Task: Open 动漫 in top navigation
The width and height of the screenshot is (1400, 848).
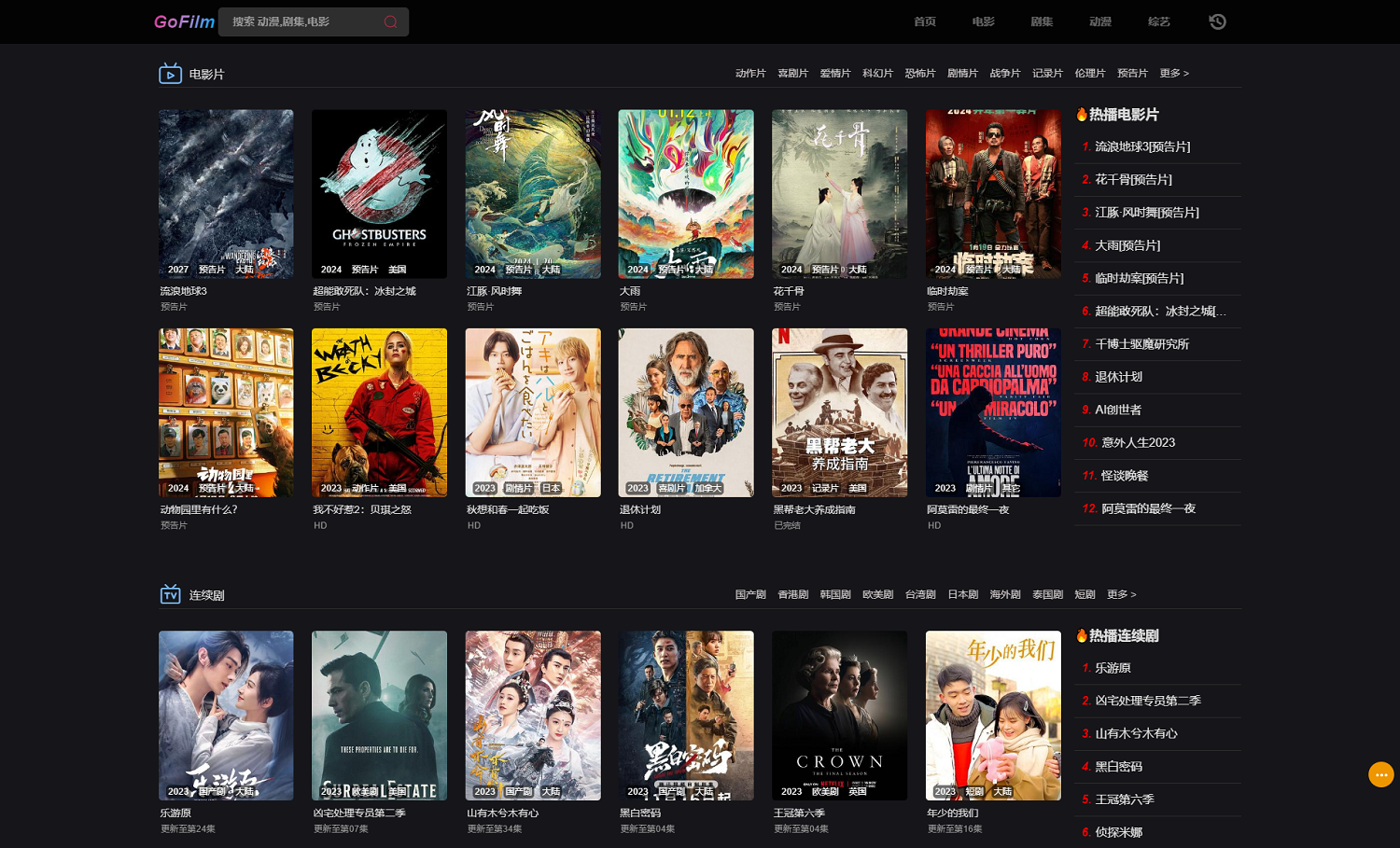Action: coord(1100,21)
